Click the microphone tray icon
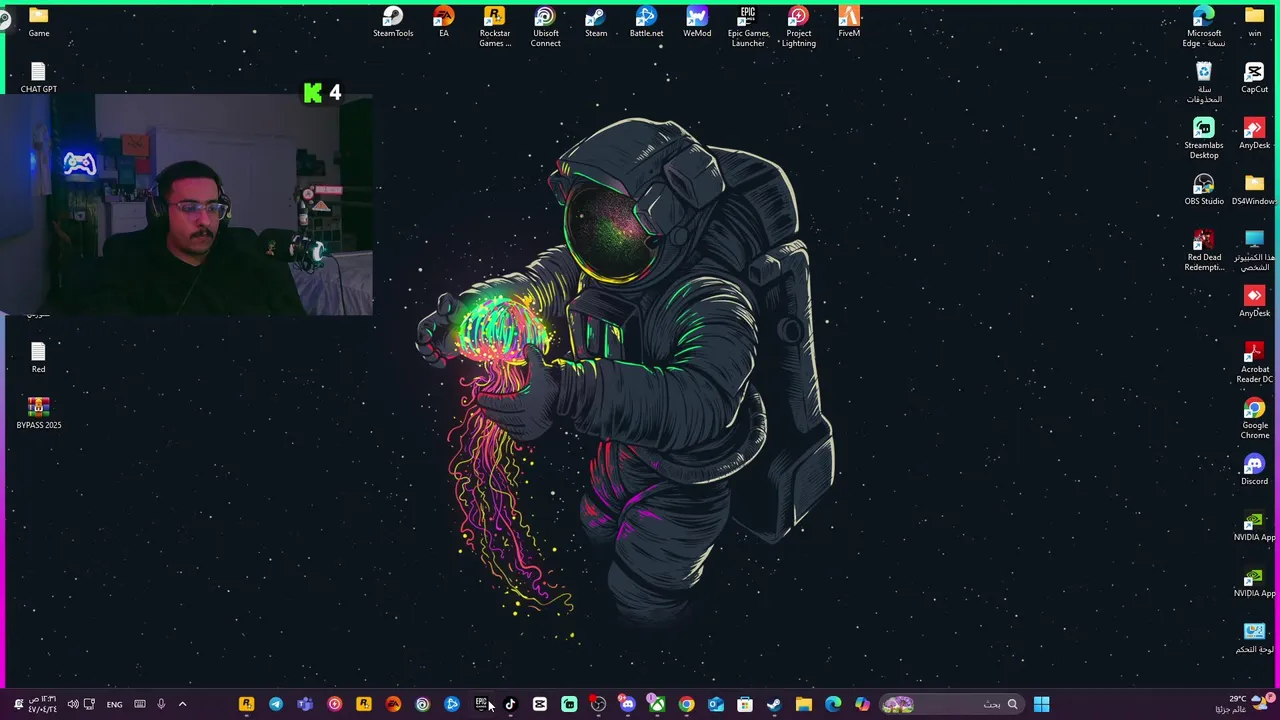The image size is (1280, 720). click(x=161, y=704)
